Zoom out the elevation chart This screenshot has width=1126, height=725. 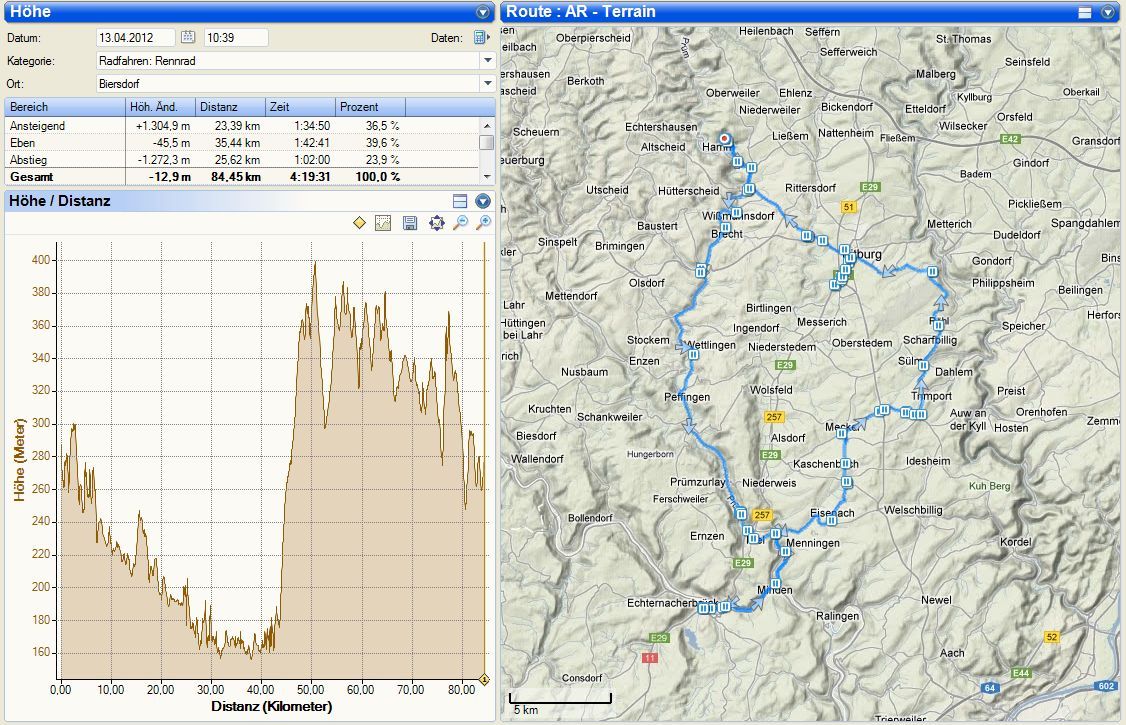point(460,223)
